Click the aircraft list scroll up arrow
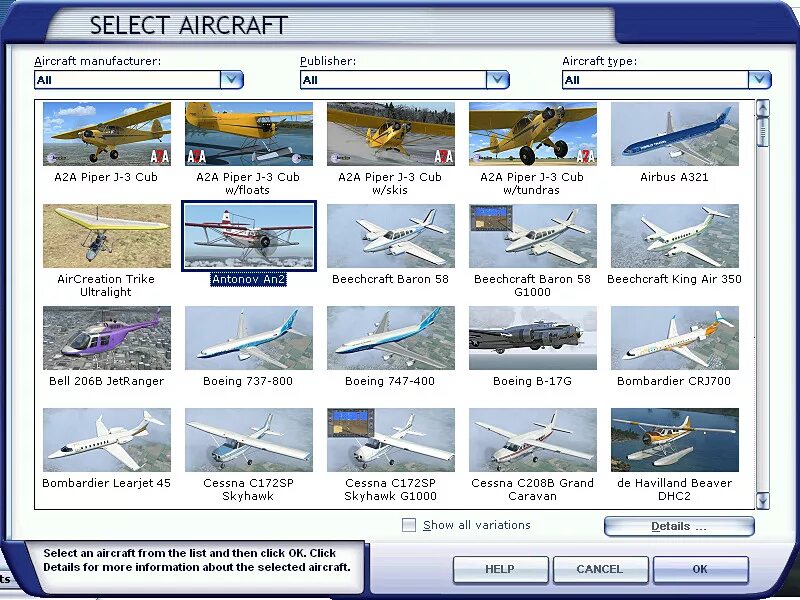800x600 pixels. click(x=763, y=108)
